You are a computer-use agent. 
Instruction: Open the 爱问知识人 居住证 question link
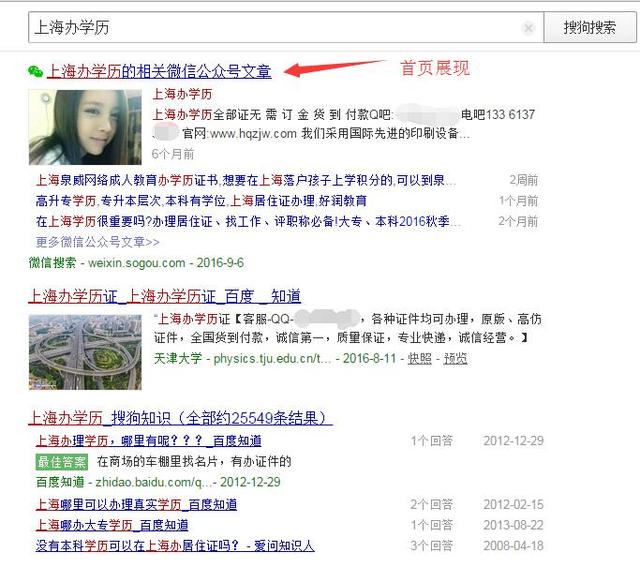pos(175,546)
